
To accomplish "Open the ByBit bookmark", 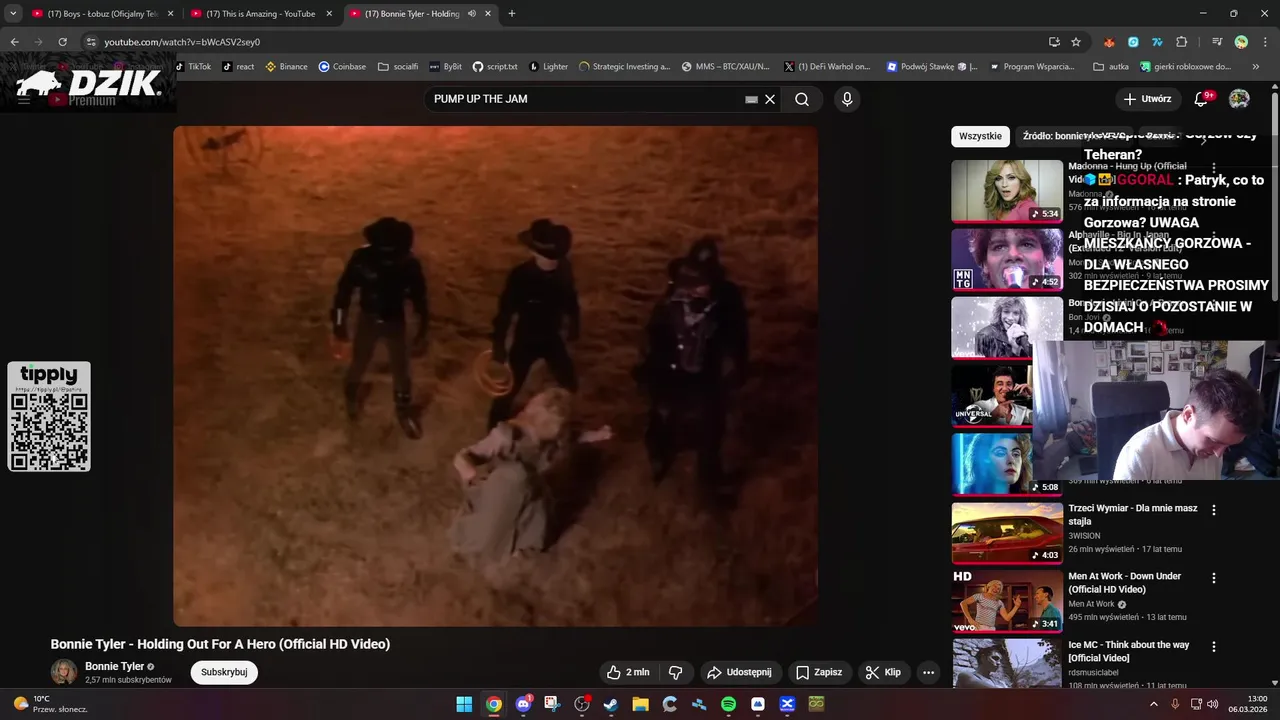I will click(x=445, y=66).
